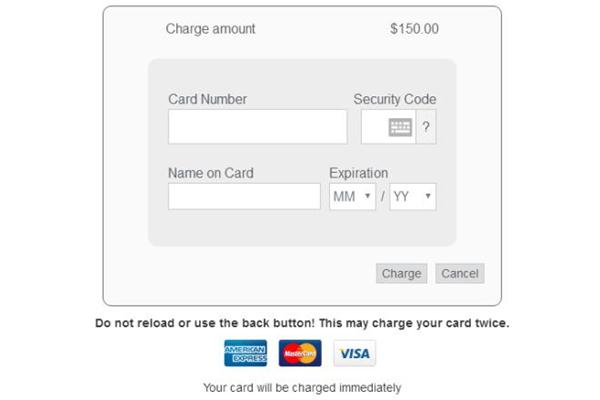Click the Expiration label
600x400 pixels.
pyautogui.click(x=359, y=173)
